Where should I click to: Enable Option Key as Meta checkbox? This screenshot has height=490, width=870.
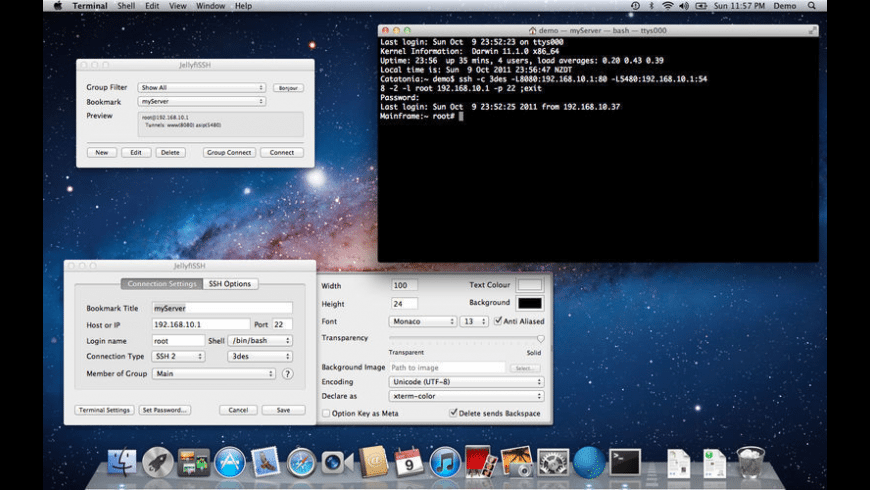(x=326, y=413)
